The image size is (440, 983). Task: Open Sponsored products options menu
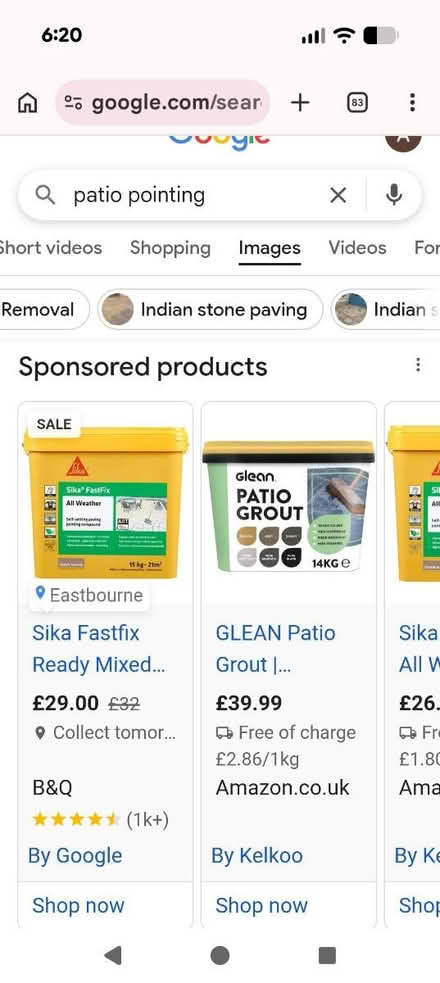[x=418, y=365]
